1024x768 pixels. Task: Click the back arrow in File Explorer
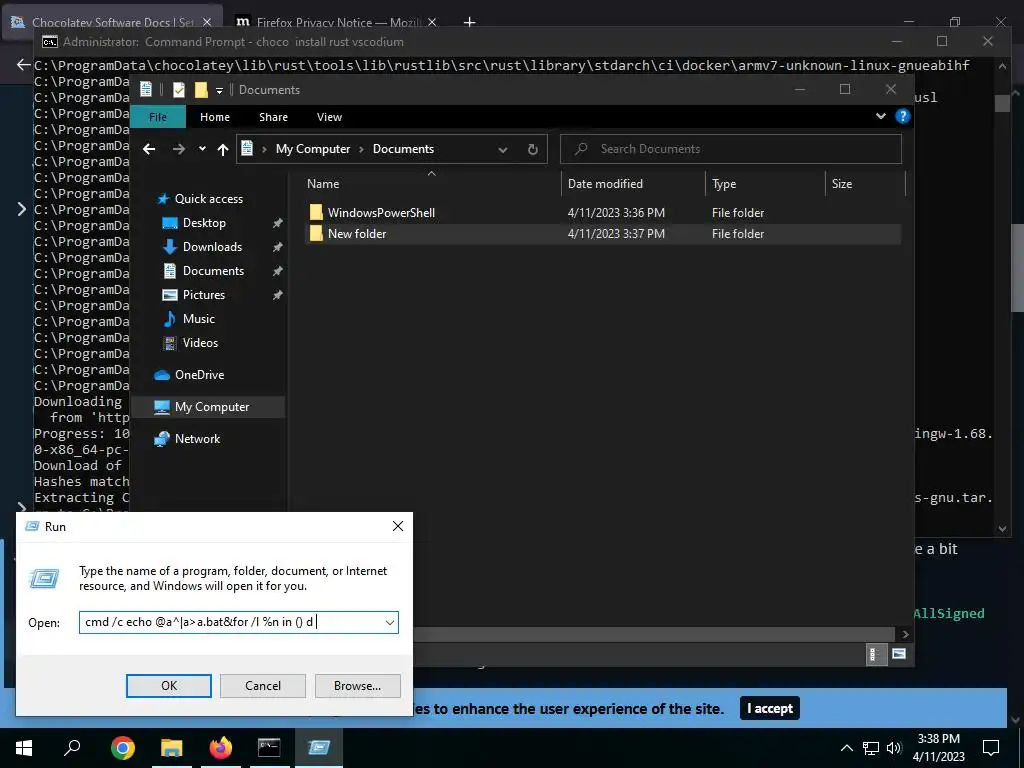(149, 149)
